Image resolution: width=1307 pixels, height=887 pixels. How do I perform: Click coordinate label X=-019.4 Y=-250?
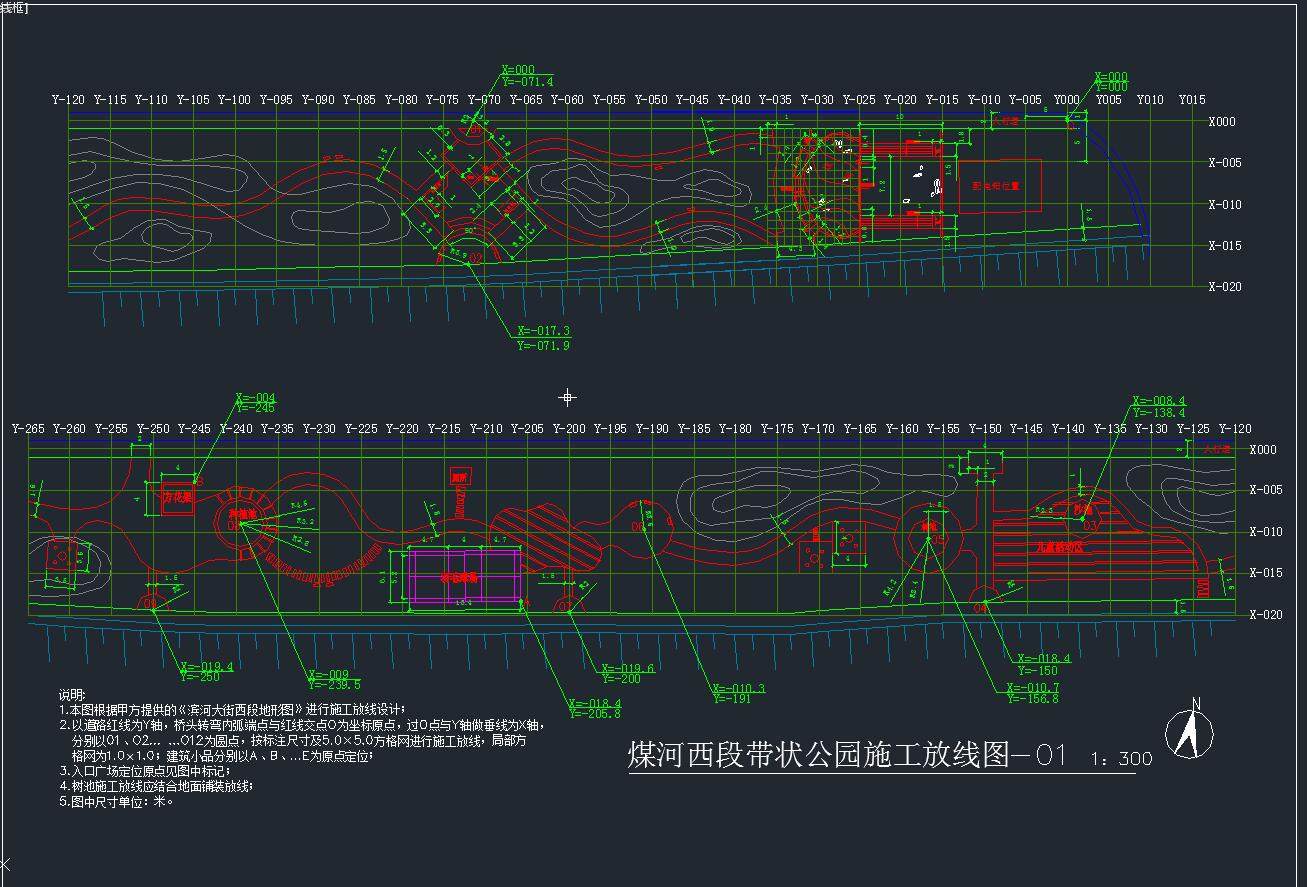[206, 671]
